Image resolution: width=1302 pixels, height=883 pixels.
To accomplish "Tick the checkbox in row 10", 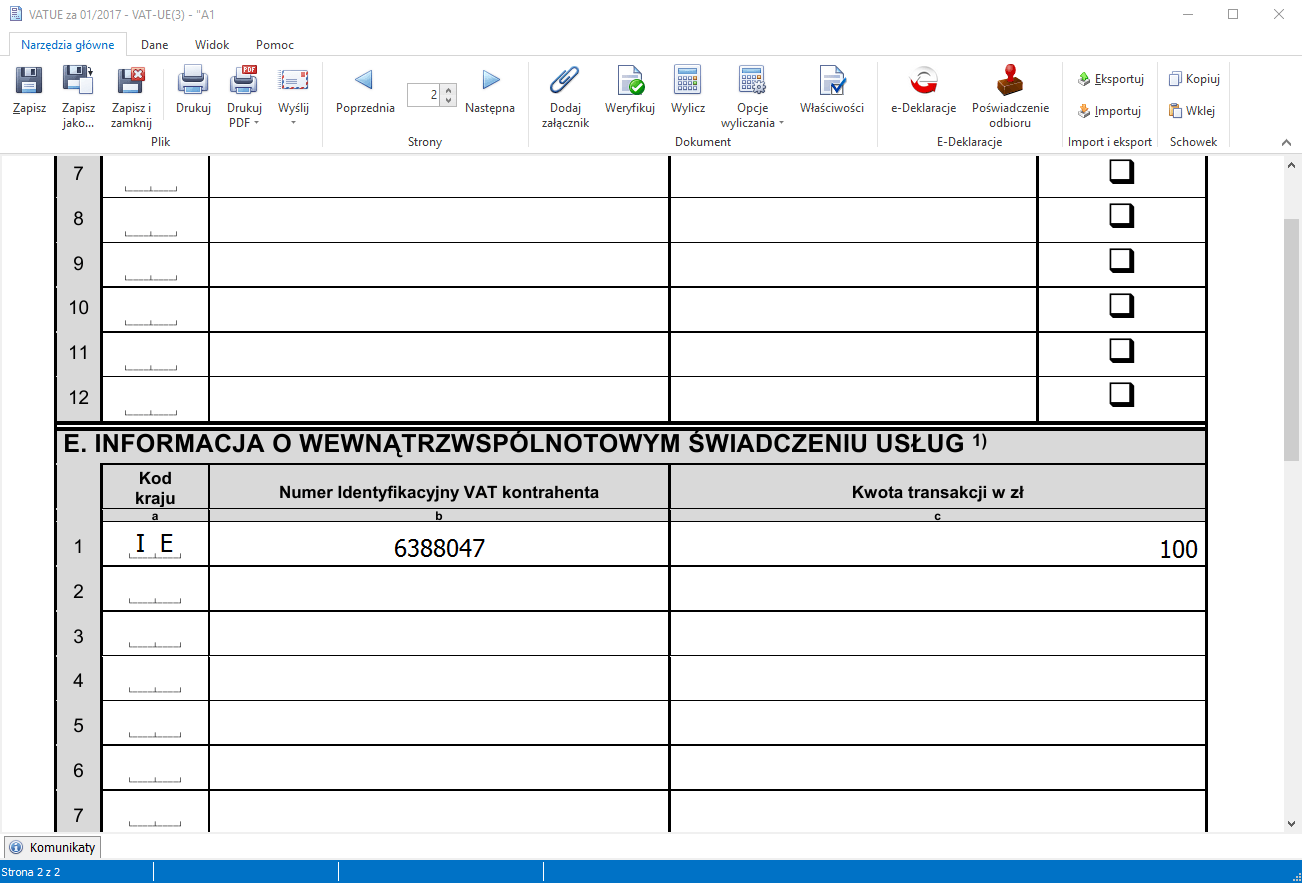I will point(1120,304).
